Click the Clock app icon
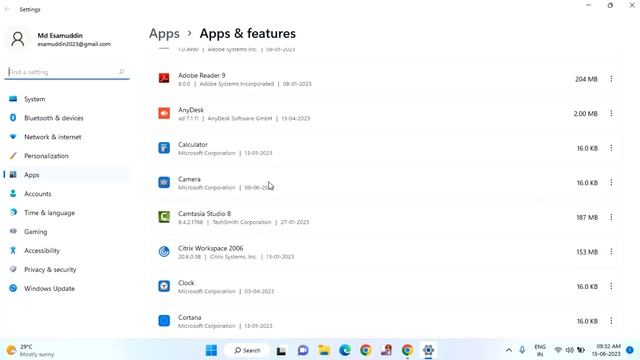Viewport: 640px width, 360px height. (164, 286)
